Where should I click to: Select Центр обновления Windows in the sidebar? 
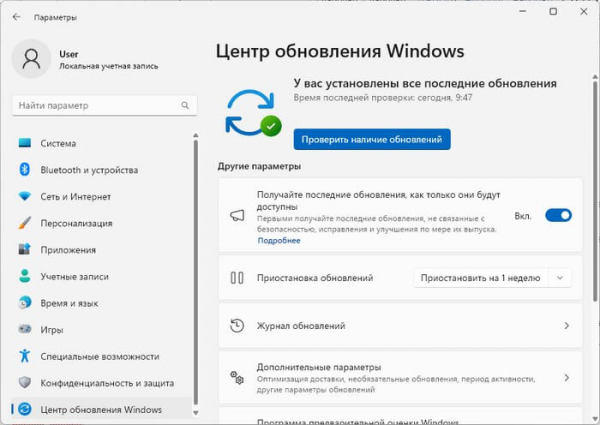tap(102, 409)
